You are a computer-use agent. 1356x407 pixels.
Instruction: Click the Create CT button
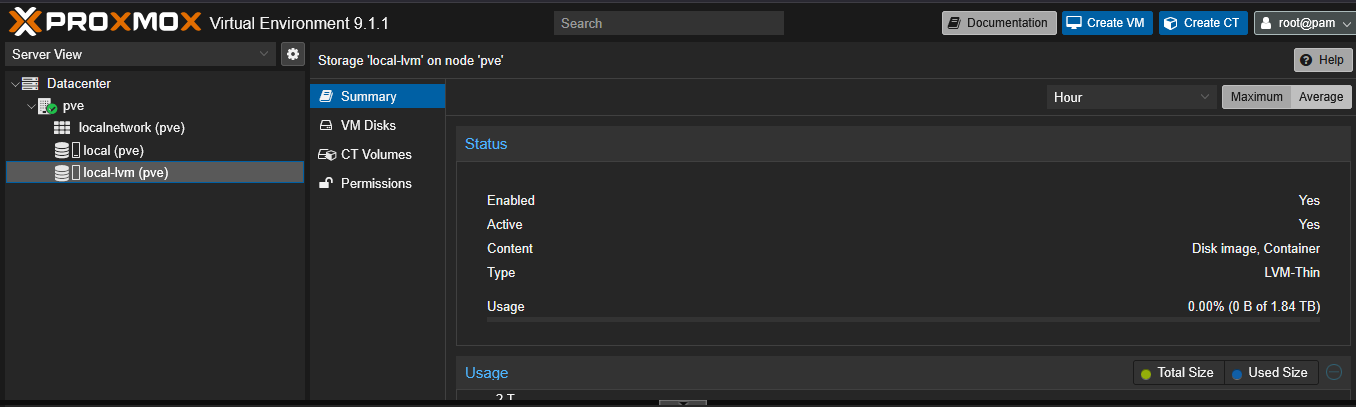click(x=1203, y=23)
